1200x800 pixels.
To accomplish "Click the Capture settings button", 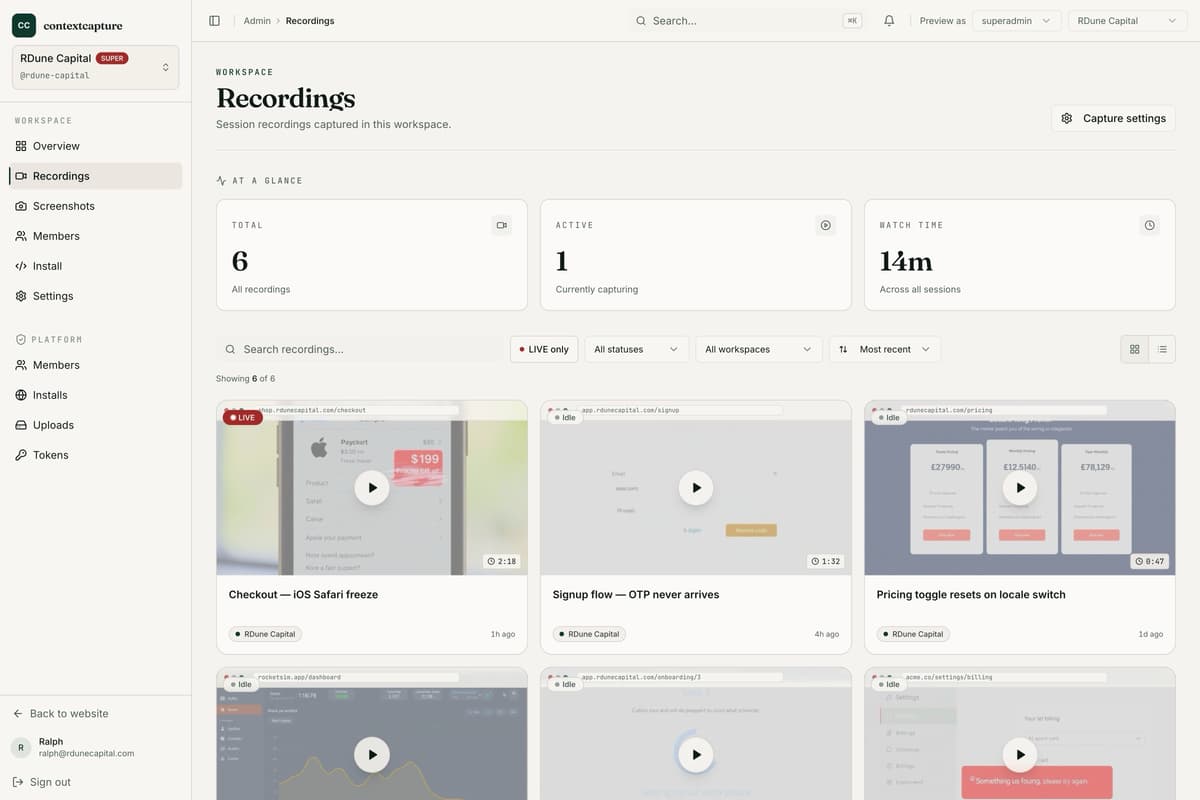I will 1113,118.
